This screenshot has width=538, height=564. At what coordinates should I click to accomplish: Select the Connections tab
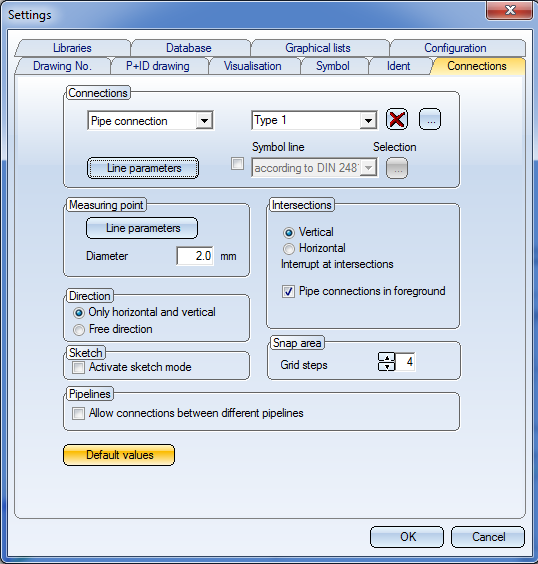[477, 66]
